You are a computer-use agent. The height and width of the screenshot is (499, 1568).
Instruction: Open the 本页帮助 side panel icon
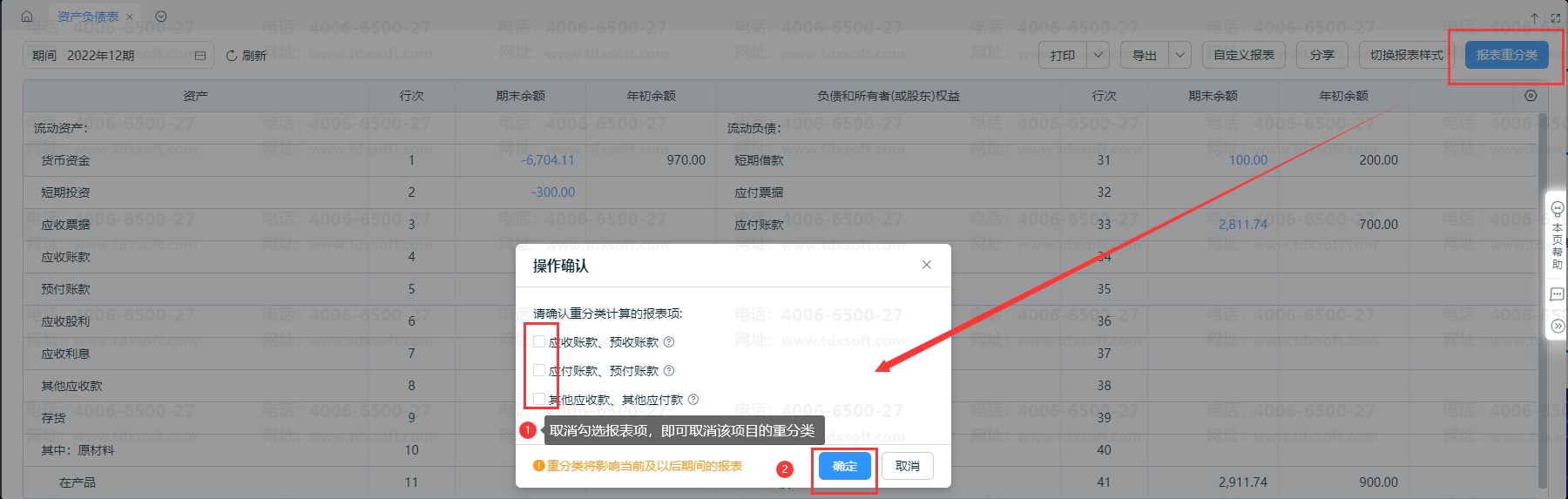(1558, 235)
